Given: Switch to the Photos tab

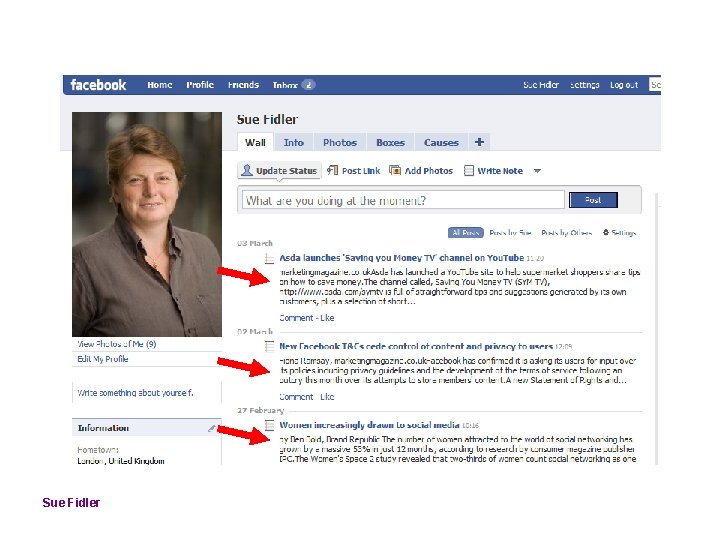Looking at the screenshot, I should coord(340,142).
